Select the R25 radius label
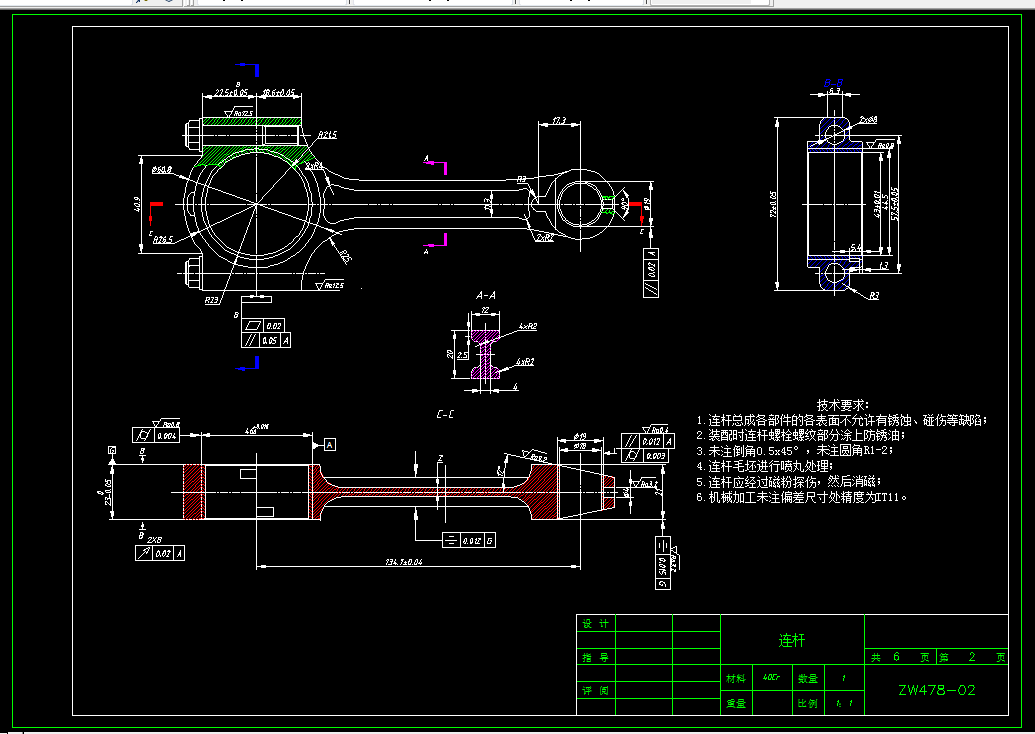 (346, 256)
